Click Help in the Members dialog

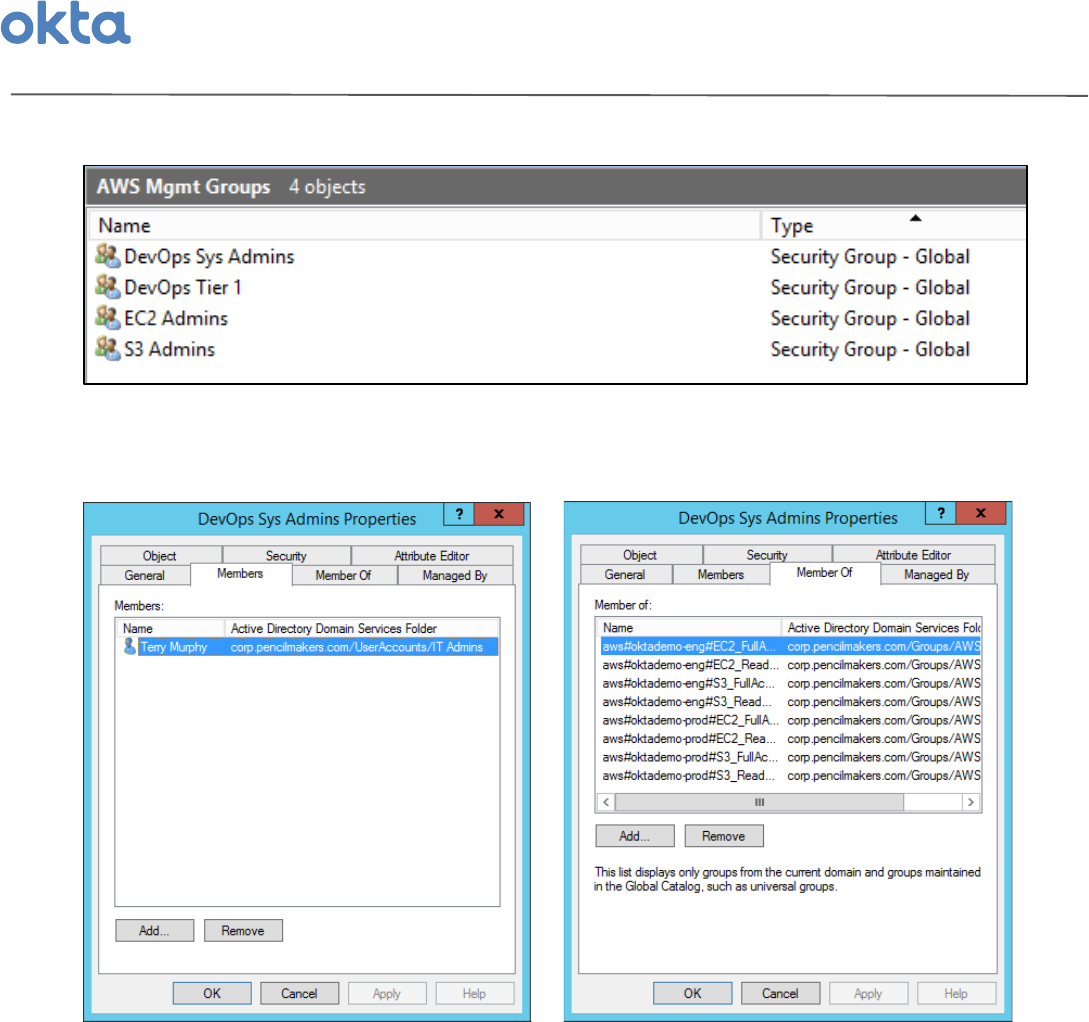coord(474,994)
